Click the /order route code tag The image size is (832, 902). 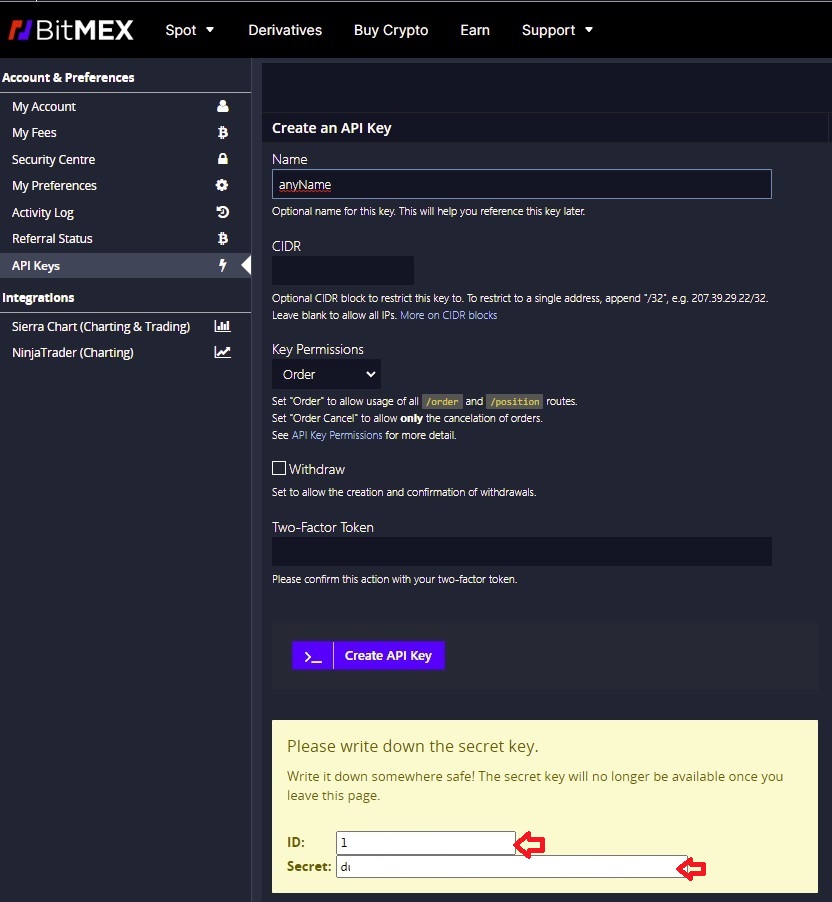442,402
